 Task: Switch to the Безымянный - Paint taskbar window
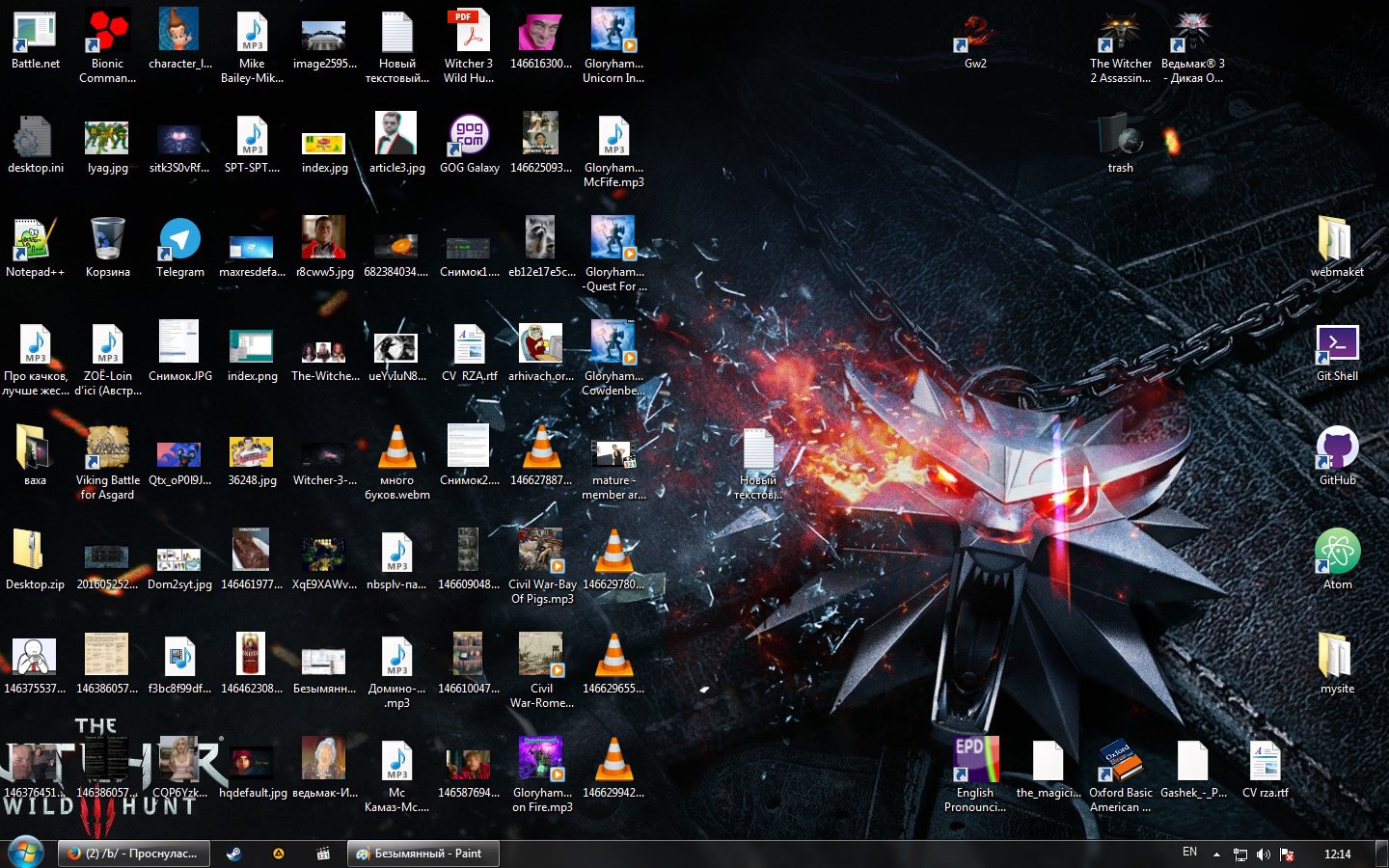click(x=423, y=854)
